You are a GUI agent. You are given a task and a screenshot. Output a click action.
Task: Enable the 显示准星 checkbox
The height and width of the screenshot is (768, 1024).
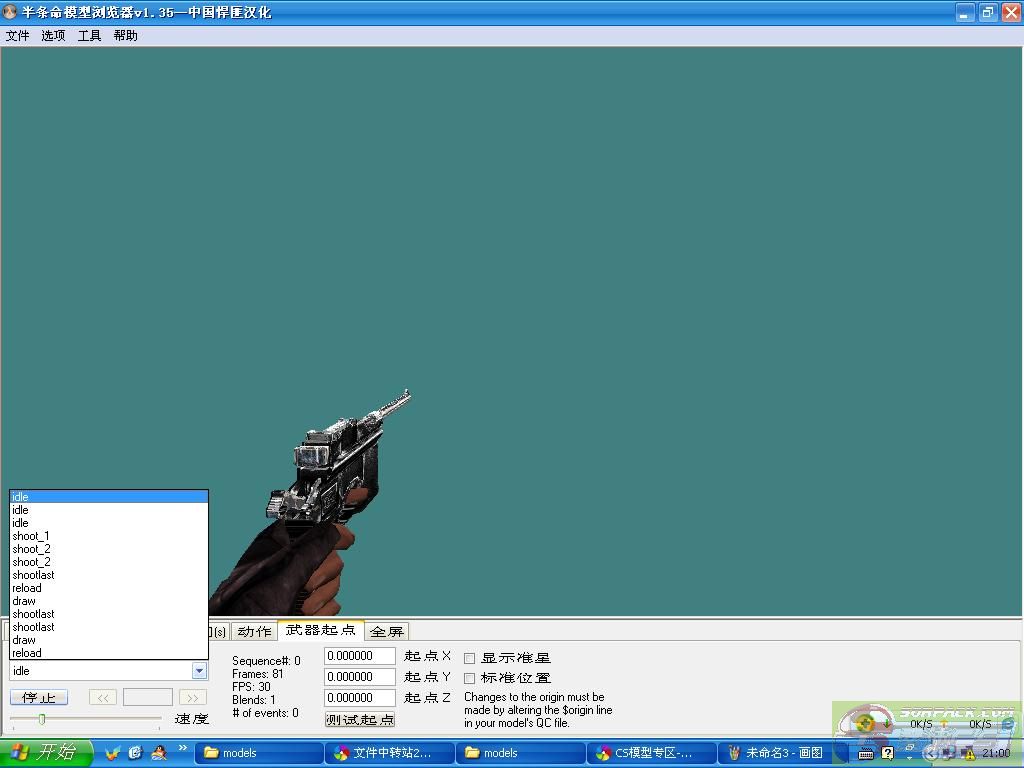tap(470, 658)
